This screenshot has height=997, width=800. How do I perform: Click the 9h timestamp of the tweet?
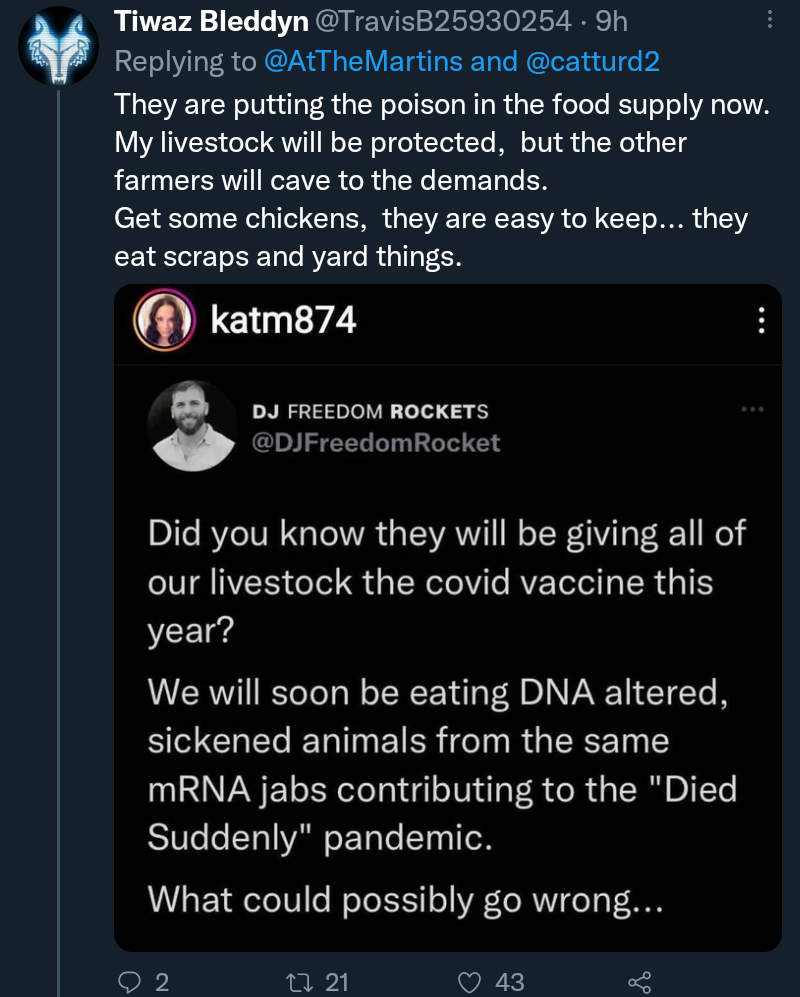611,20
